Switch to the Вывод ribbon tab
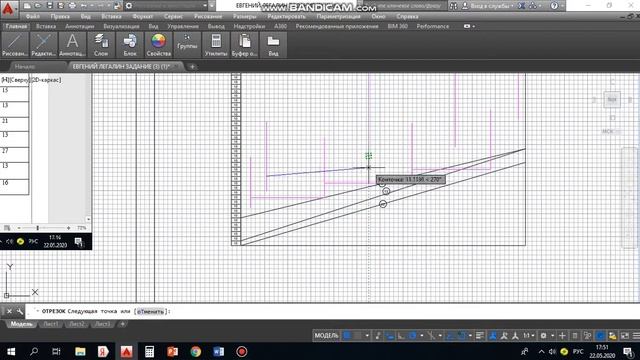This screenshot has width=640, height=360. 216,26
